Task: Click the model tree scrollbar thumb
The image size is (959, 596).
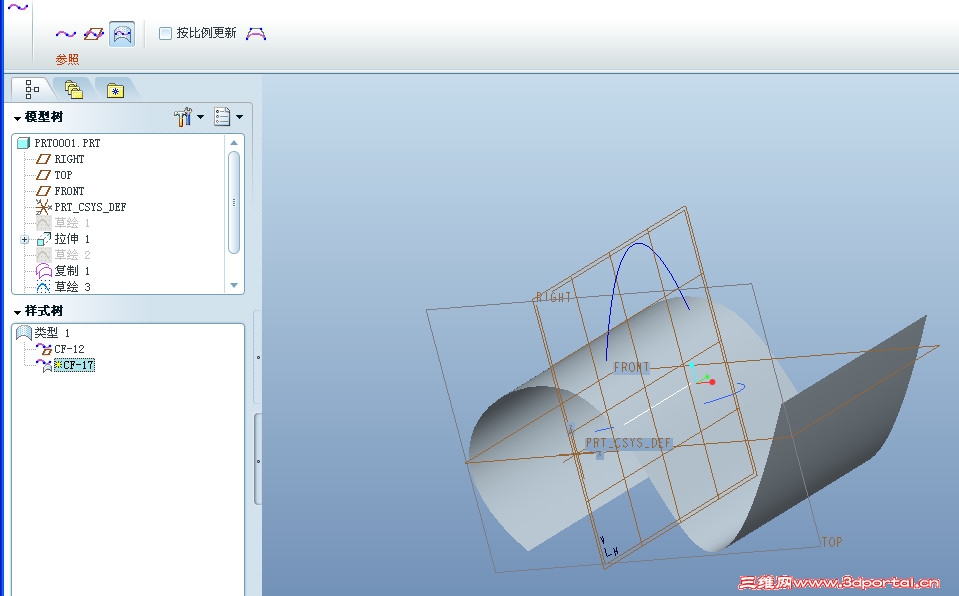Action: (x=234, y=202)
